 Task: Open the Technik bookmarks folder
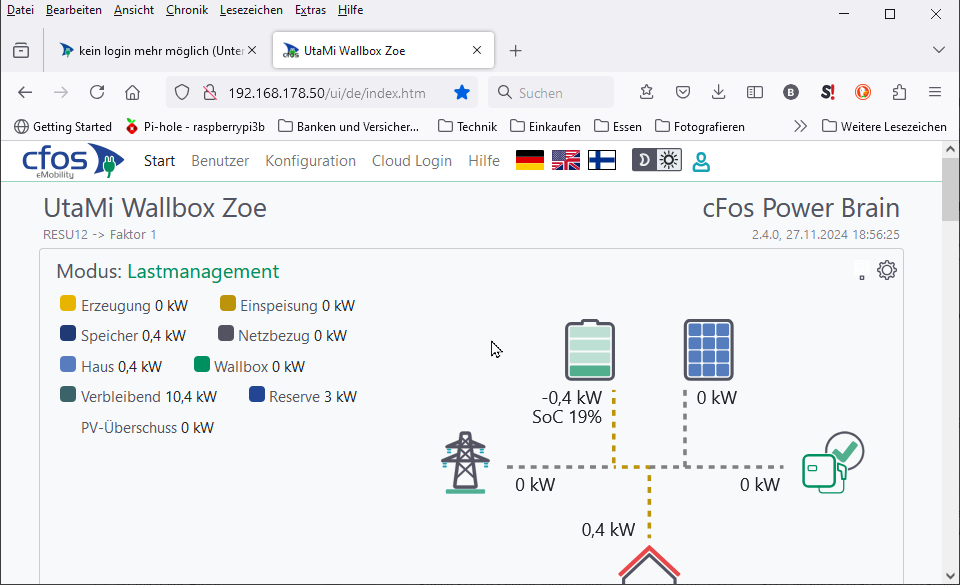coord(468,127)
